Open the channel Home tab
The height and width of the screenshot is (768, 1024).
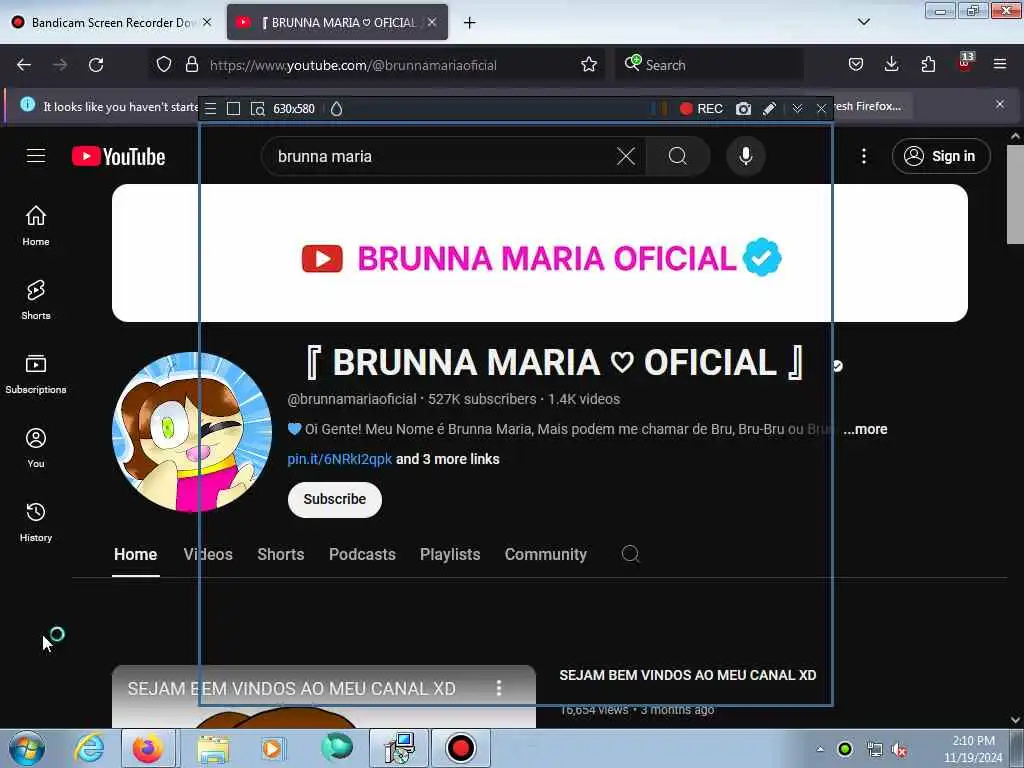(136, 554)
